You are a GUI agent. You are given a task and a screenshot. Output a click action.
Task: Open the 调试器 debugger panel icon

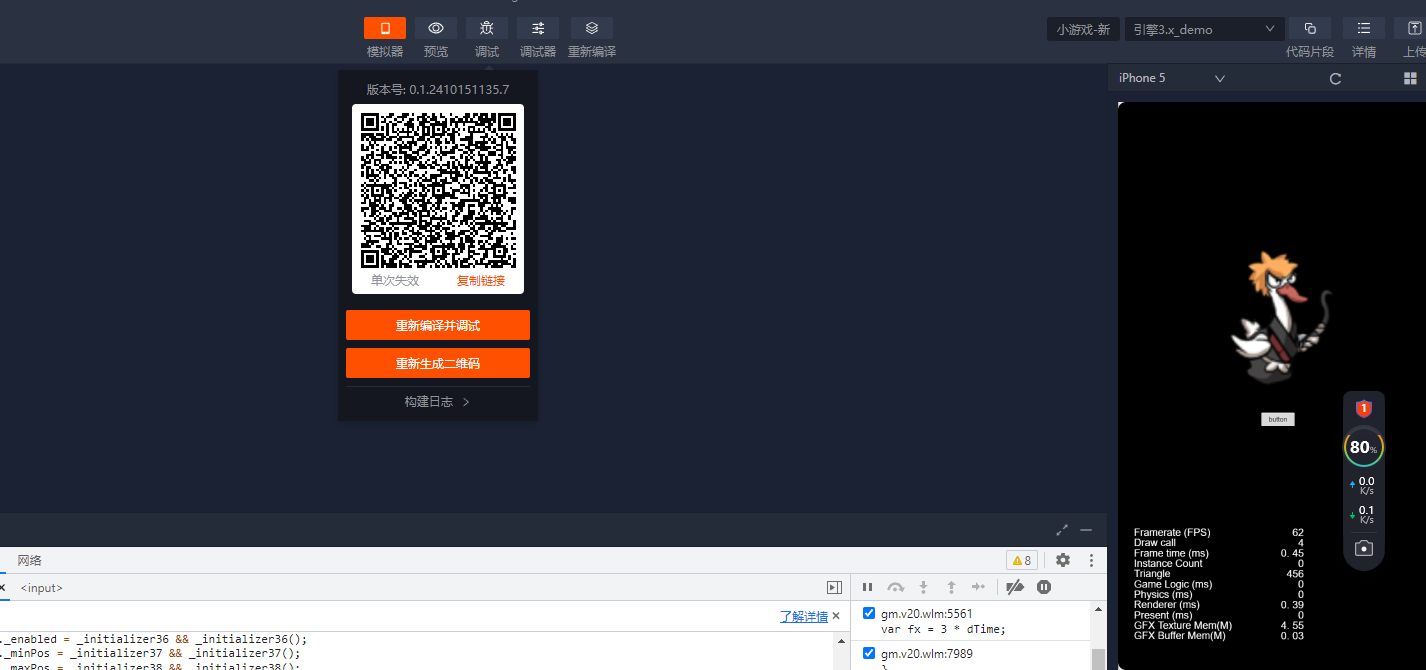538,28
